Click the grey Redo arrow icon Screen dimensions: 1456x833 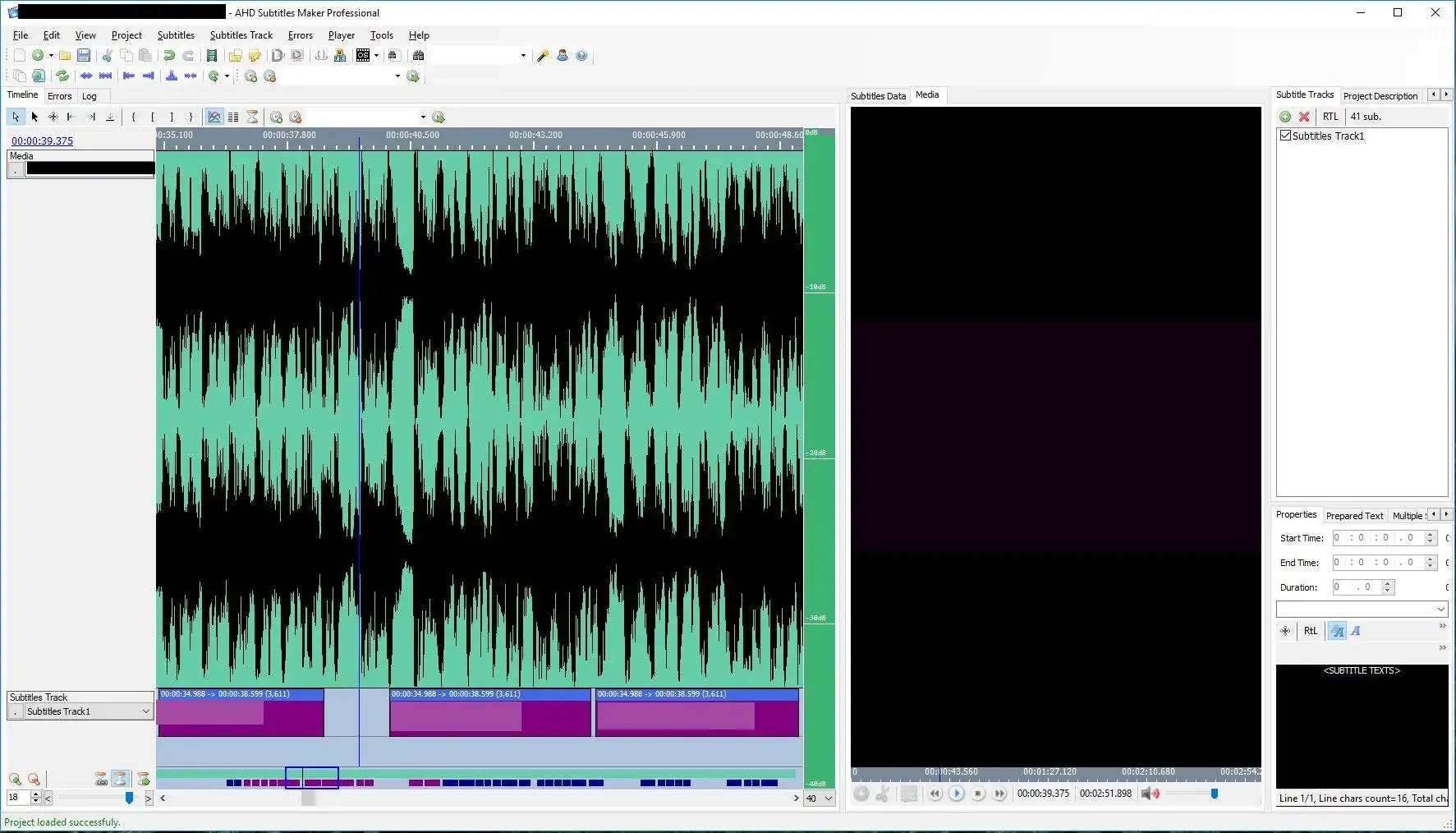tap(188, 56)
